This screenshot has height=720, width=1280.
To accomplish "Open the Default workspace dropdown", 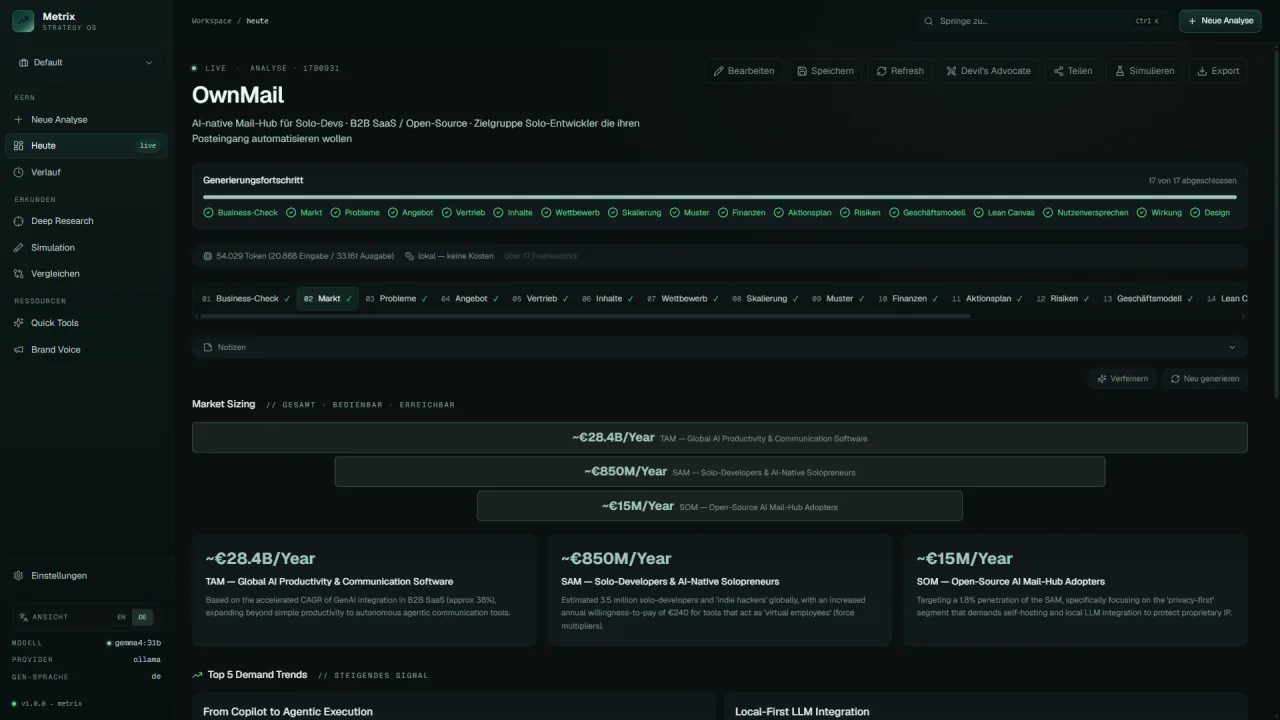I will pos(86,62).
